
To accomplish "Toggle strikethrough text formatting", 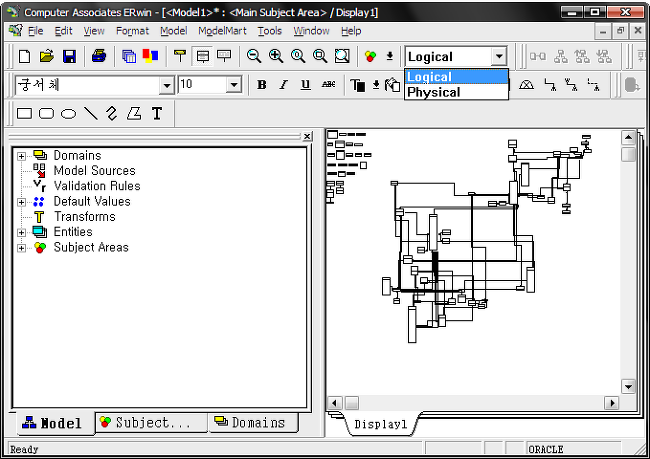I will coord(328,85).
